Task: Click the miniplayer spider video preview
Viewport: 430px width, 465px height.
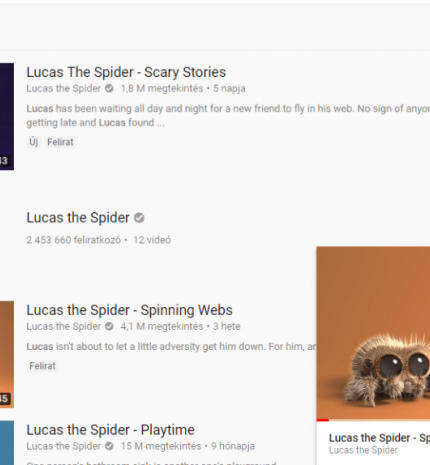Action: [373, 333]
